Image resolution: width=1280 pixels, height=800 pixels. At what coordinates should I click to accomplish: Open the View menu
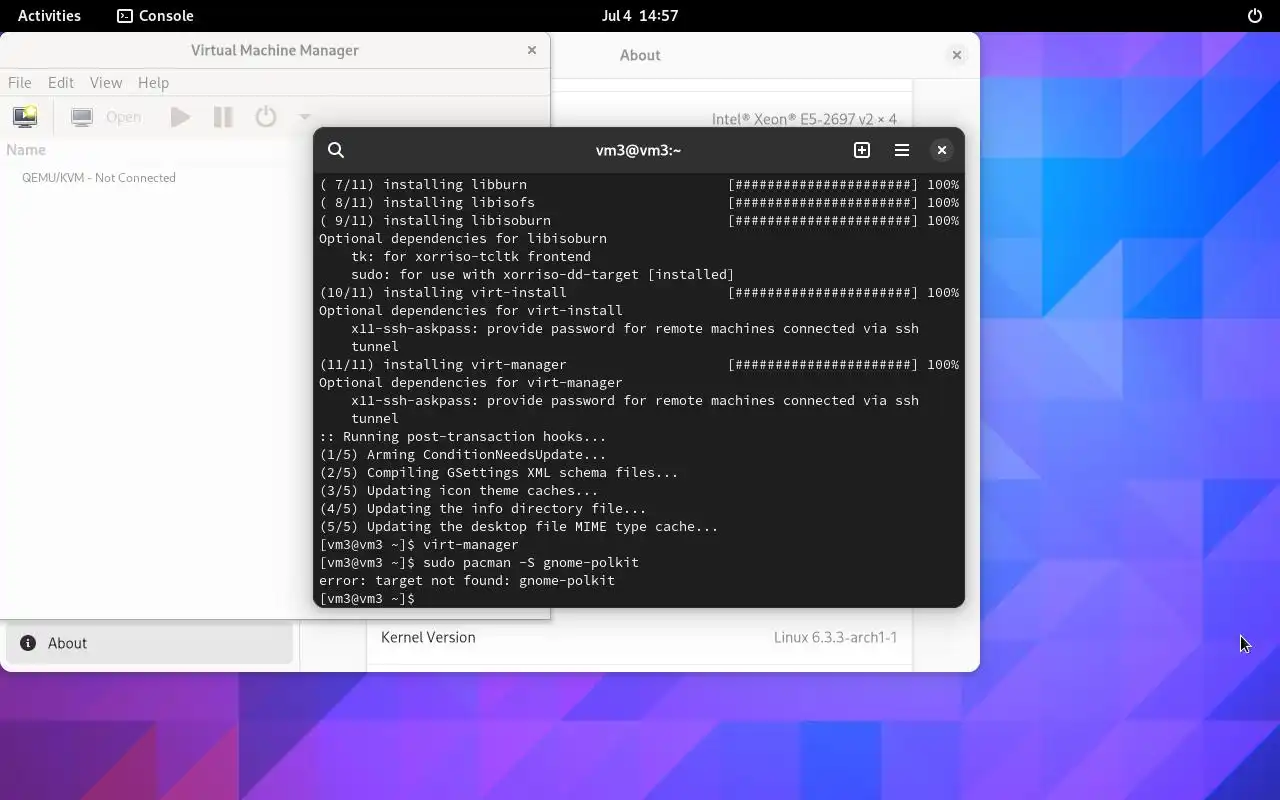point(106,83)
